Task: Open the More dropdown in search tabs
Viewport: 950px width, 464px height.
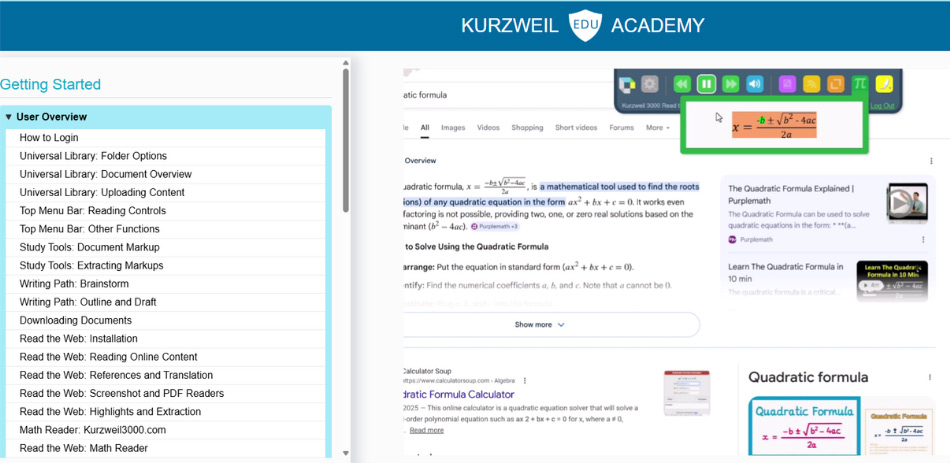Action: coord(657,128)
